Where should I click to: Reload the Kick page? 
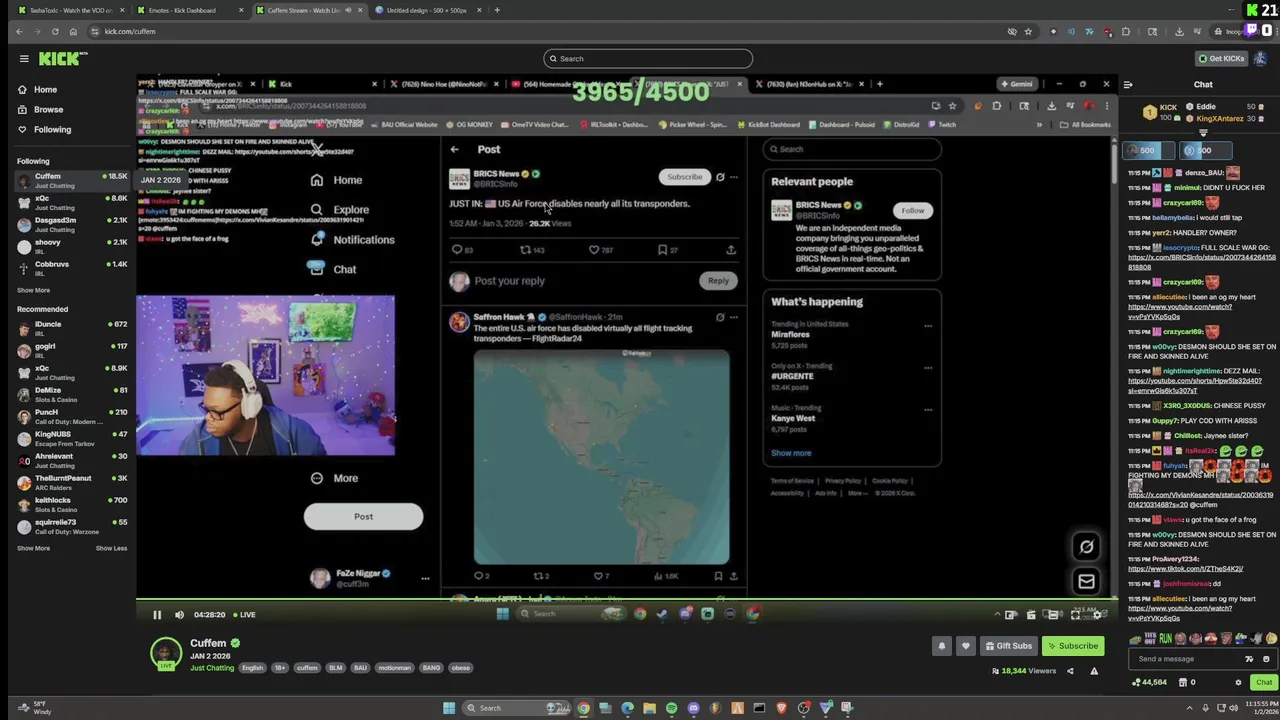tap(54, 31)
